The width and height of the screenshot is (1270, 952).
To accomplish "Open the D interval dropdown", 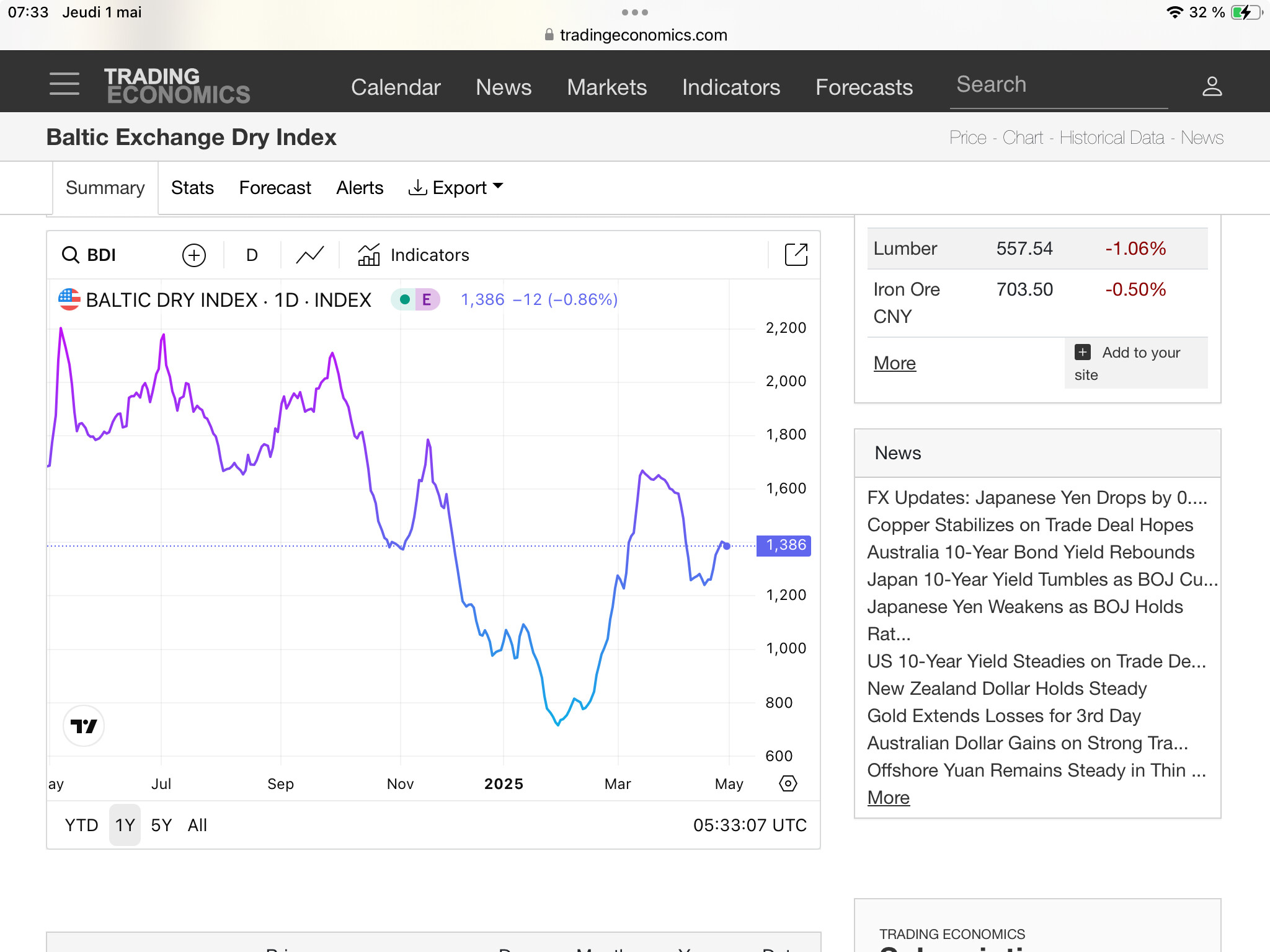I will (252, 255).
